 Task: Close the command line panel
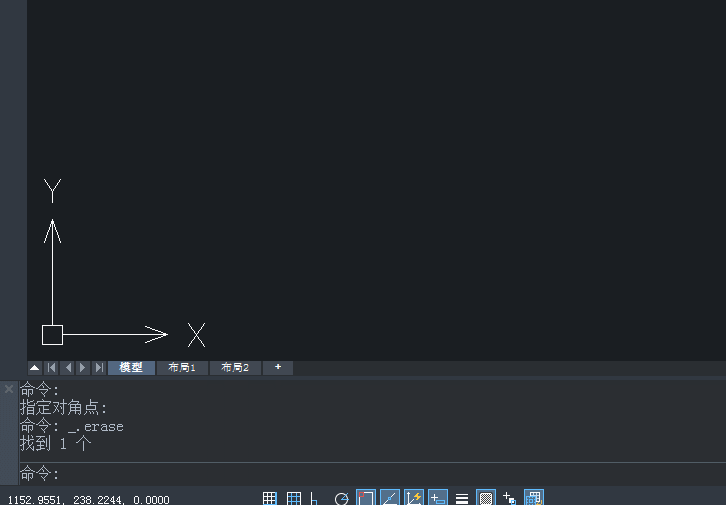point(9,389)
